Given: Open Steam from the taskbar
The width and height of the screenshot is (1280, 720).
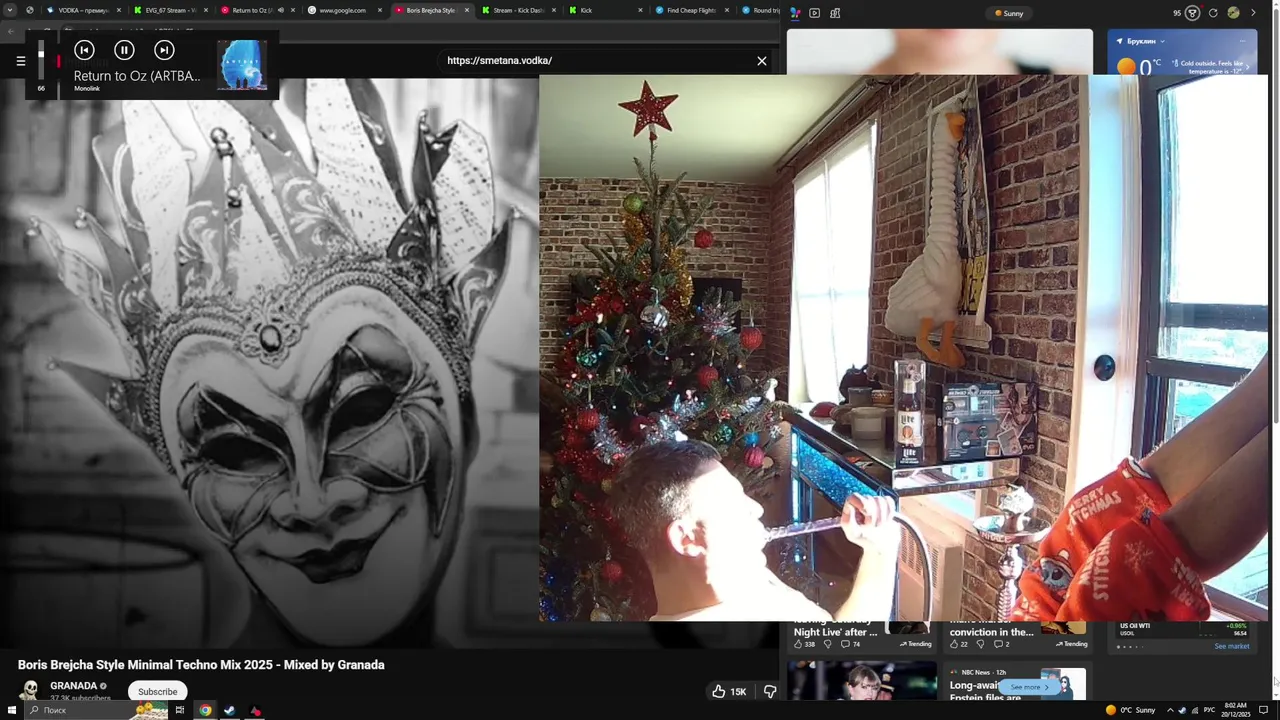Looking at the screenshot, I should coord(230,710).
